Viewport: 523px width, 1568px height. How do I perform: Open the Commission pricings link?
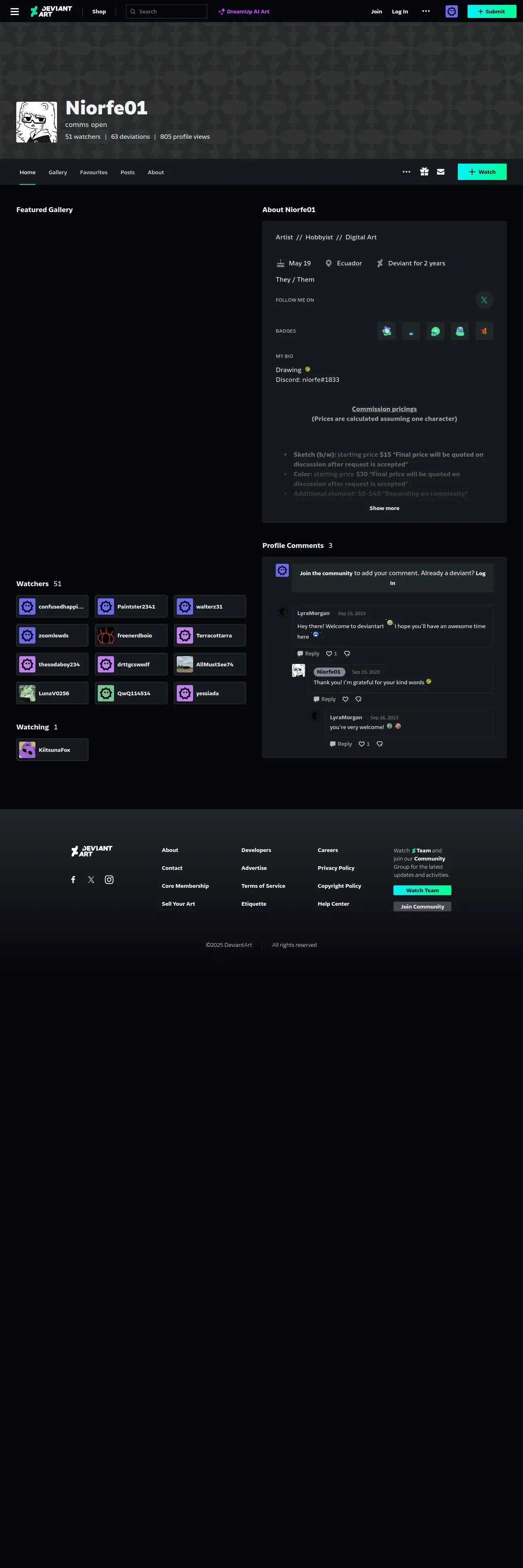(x=384, y=409)
